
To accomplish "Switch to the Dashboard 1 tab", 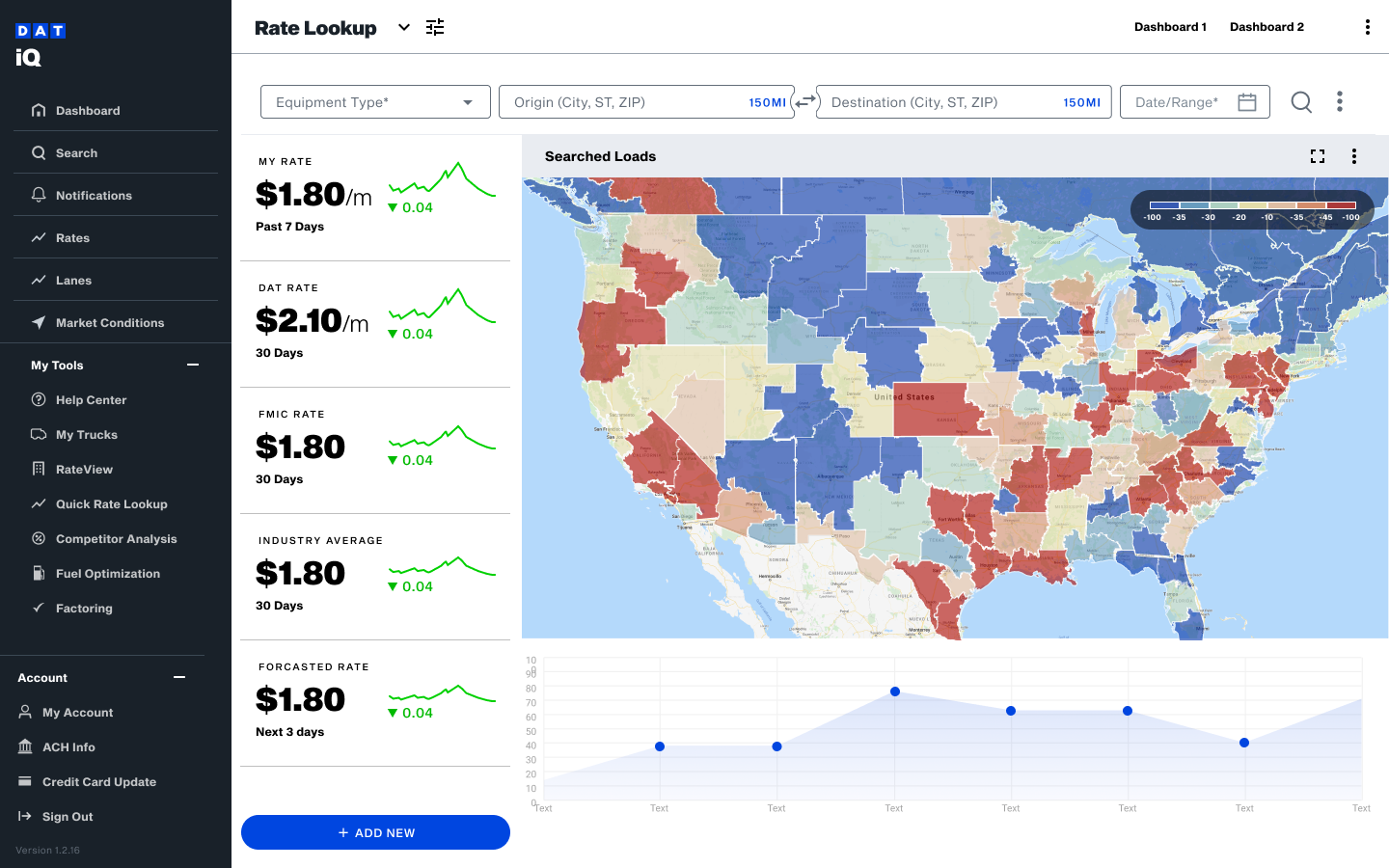I will click(1170, 27).
